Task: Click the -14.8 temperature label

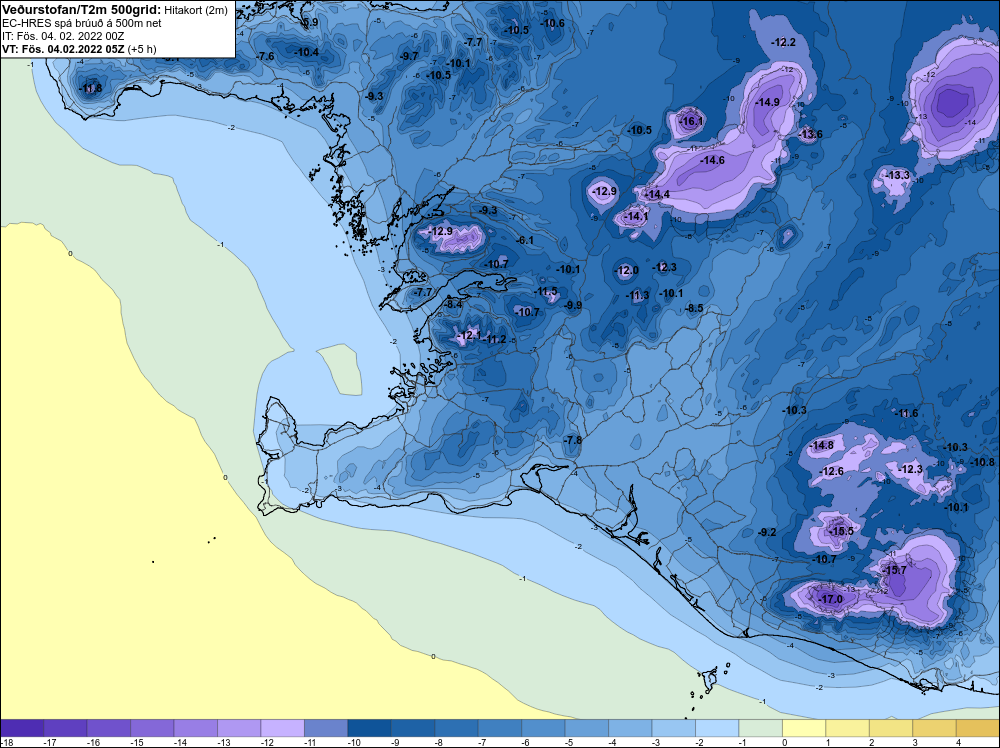Action: [821, 445]
